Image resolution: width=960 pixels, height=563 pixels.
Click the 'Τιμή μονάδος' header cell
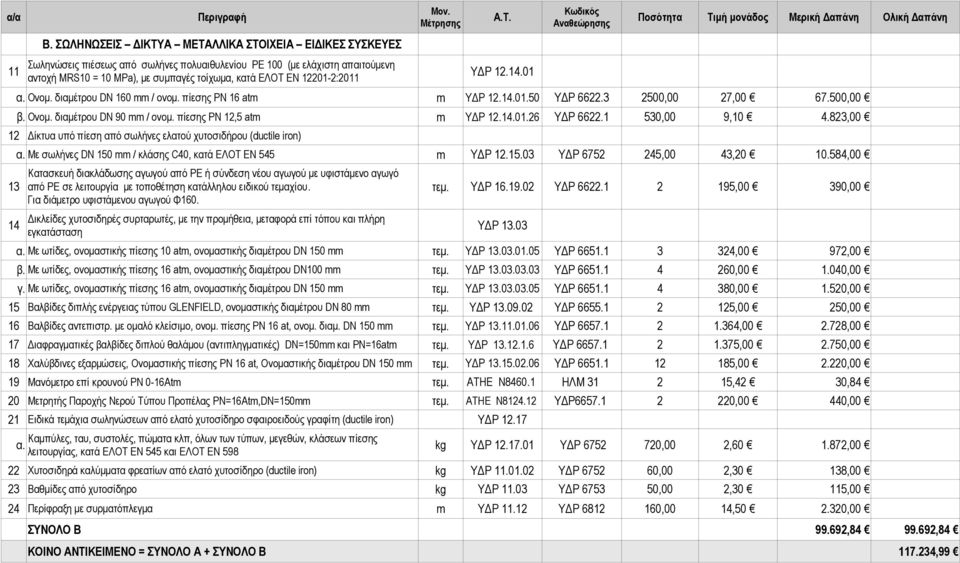pos(737,17)
